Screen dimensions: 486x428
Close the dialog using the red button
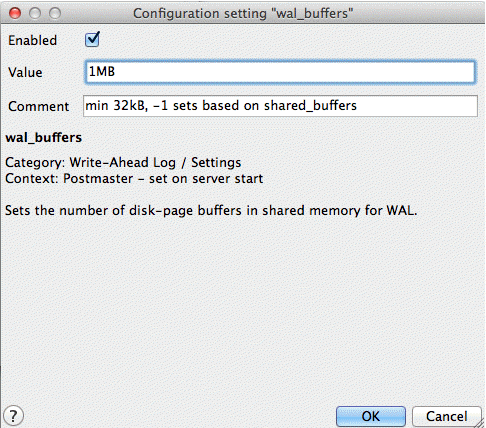pos(15,13)
